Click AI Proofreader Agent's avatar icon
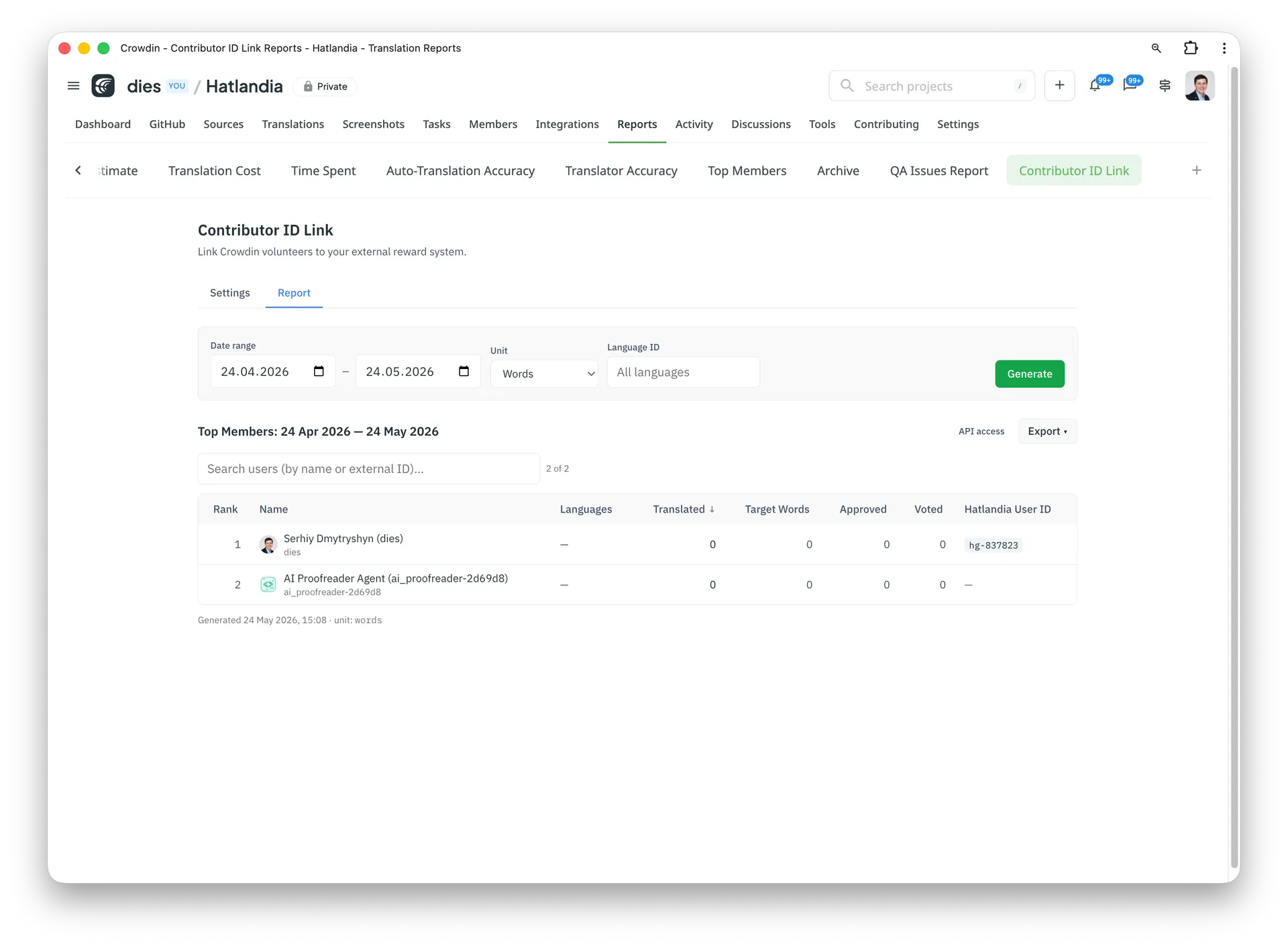This screenshot has height=946, width=1288. pos(268,585)
